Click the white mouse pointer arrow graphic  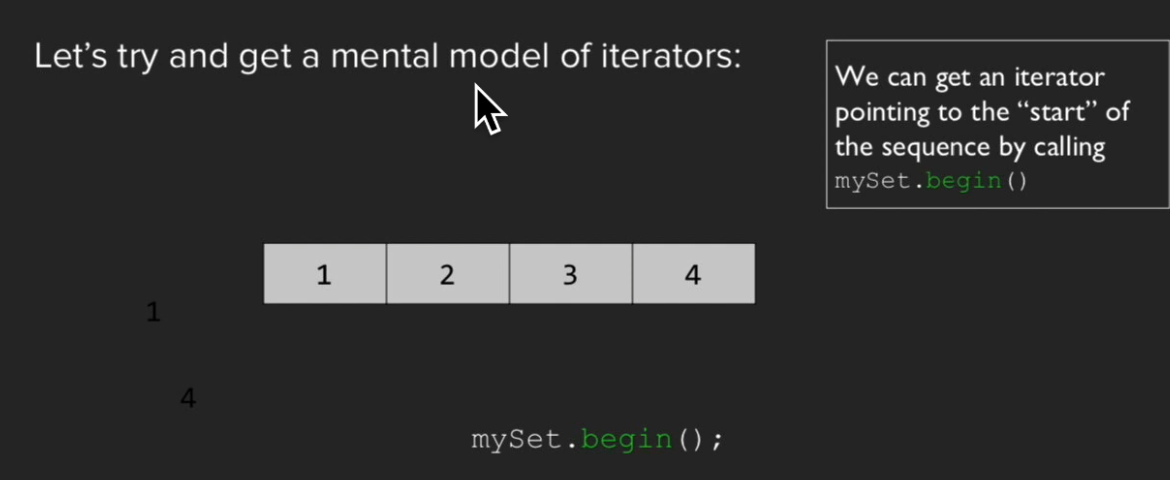[488, 108]
